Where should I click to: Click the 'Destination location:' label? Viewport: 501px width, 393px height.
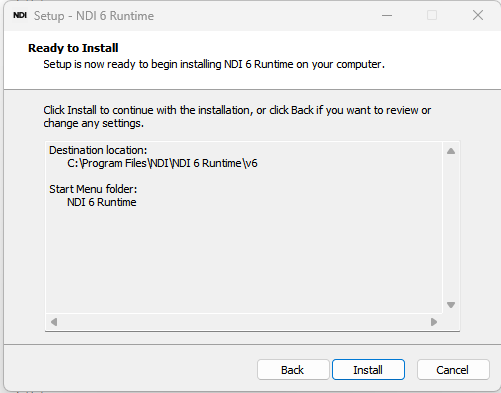pyautogui.click(x=98, y=150)
